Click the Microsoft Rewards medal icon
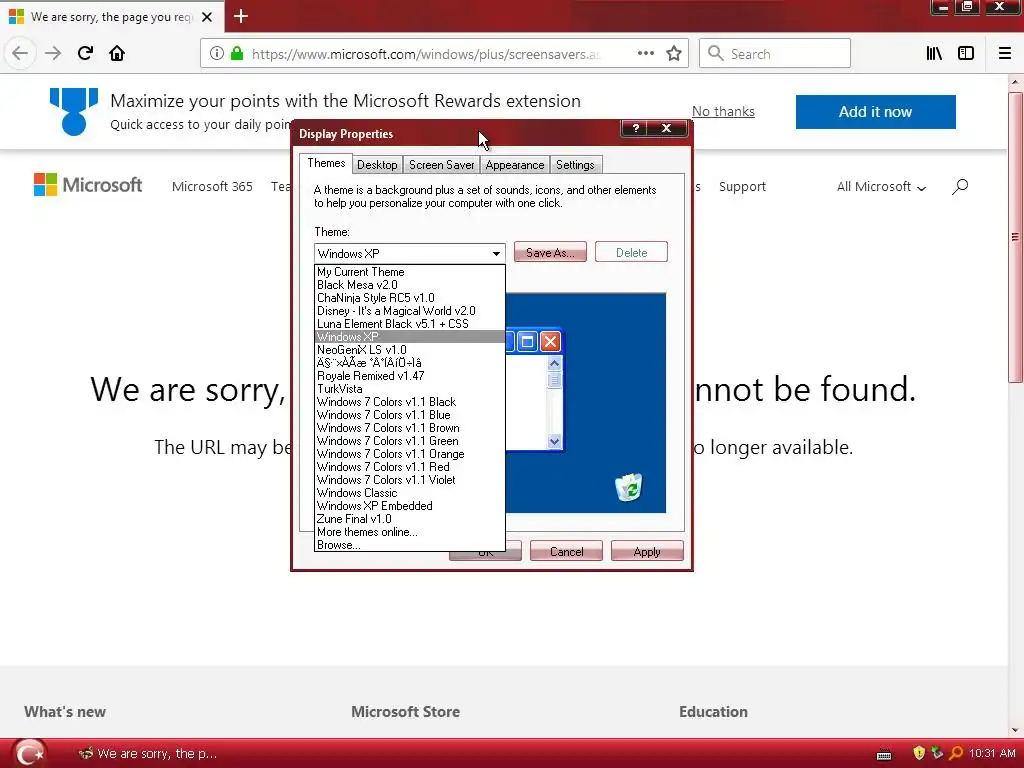The width and height of the screenshot is (1024, 768). pos(74,112)
